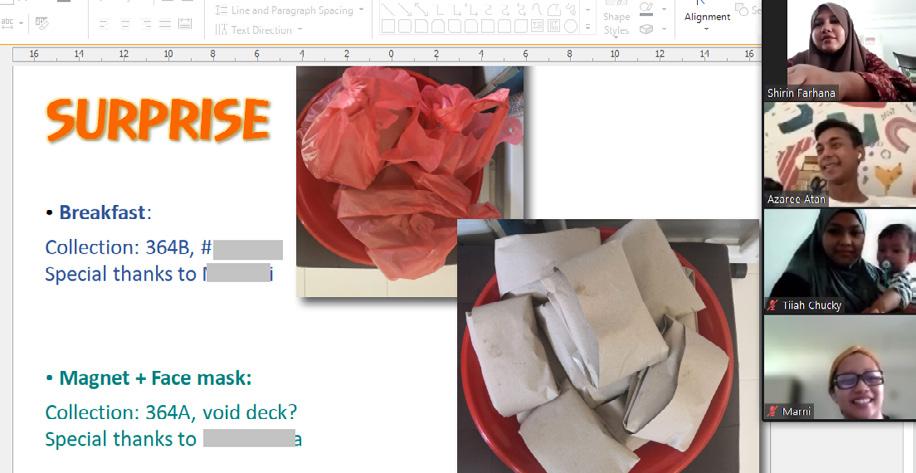Click the Shirin Farhana name label
Image resolution: width=916 pixels, height=473 pixels.
[x=801, y=93]
